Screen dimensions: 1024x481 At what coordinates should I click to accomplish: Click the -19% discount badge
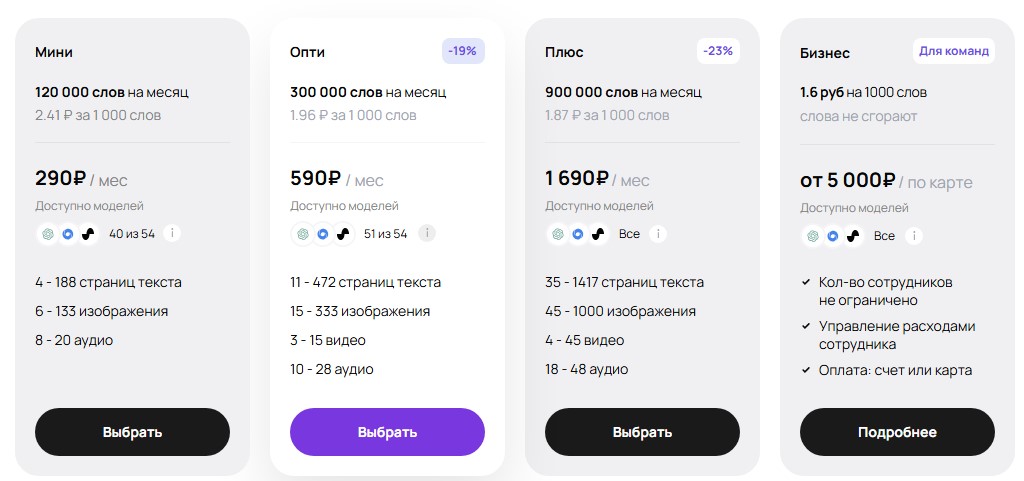click(463, 51)
